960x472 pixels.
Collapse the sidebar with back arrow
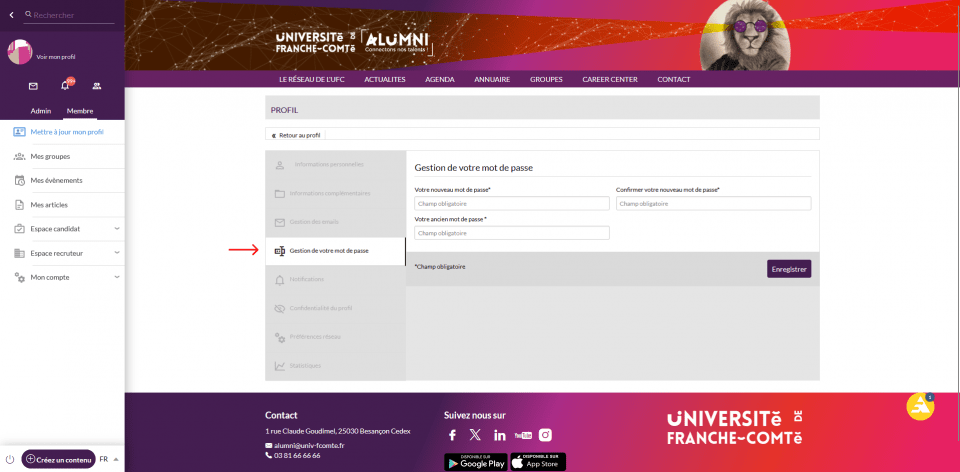12,15
